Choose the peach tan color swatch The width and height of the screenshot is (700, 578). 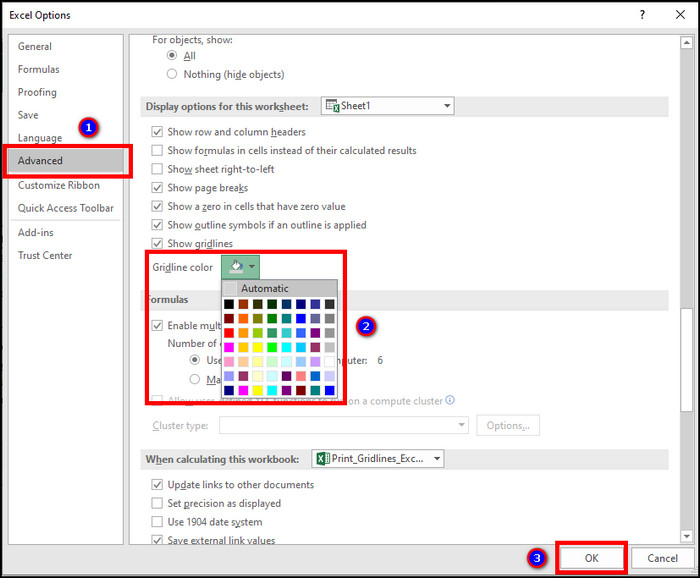(x=243, y=362)
